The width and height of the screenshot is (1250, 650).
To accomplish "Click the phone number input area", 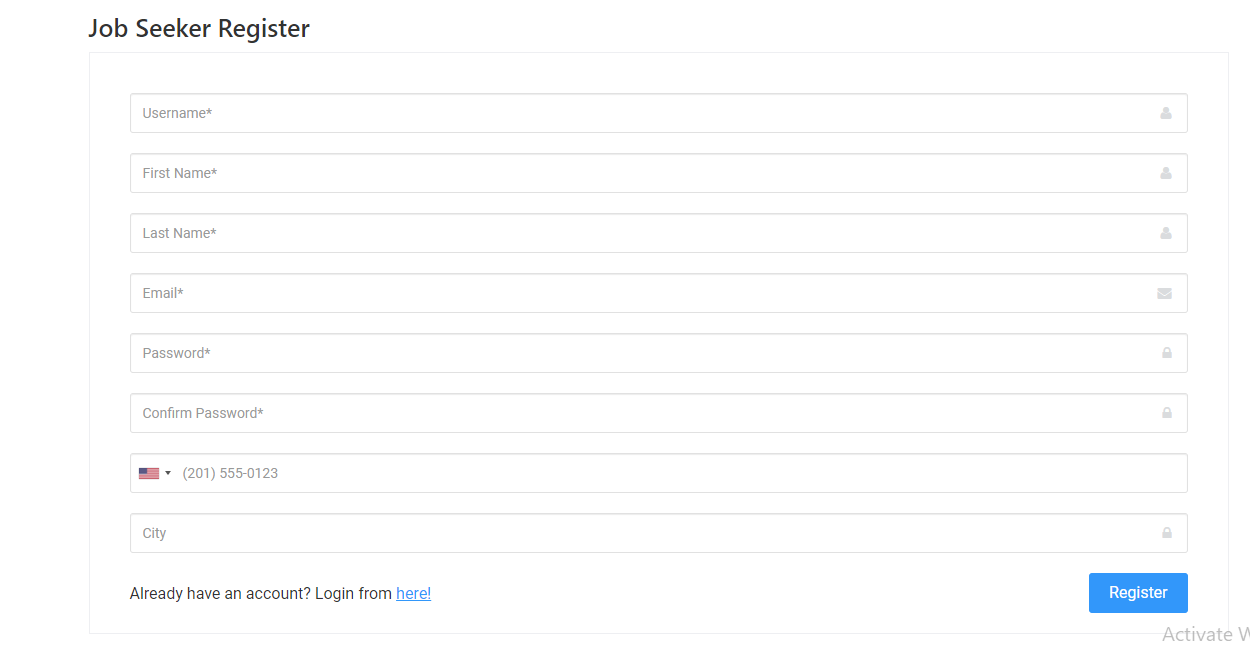I will 600,472.
